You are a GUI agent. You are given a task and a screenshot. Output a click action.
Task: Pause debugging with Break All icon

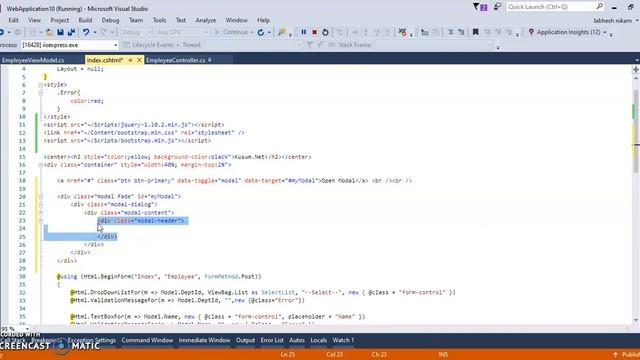(303, 32)
